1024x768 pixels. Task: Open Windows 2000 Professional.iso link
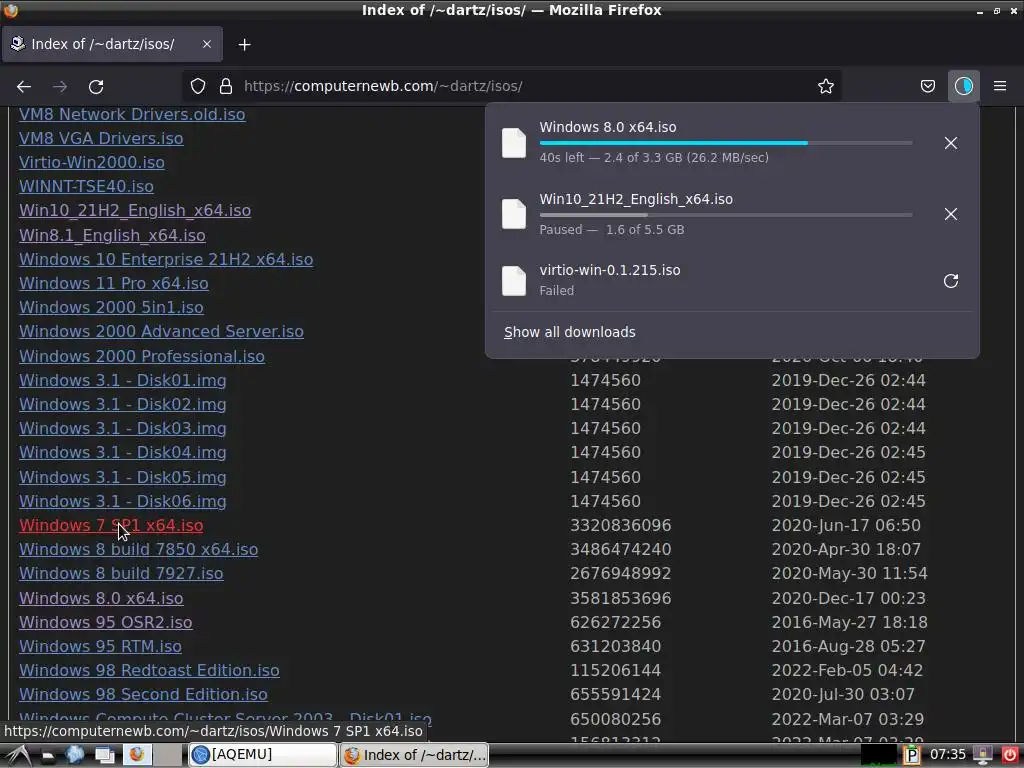142,357
